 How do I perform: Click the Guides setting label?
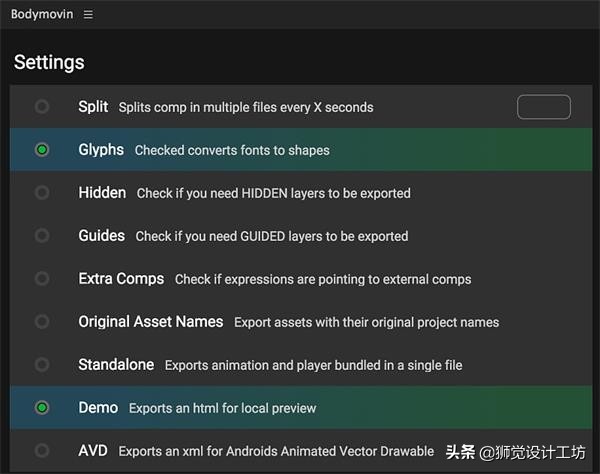(101, 235)
